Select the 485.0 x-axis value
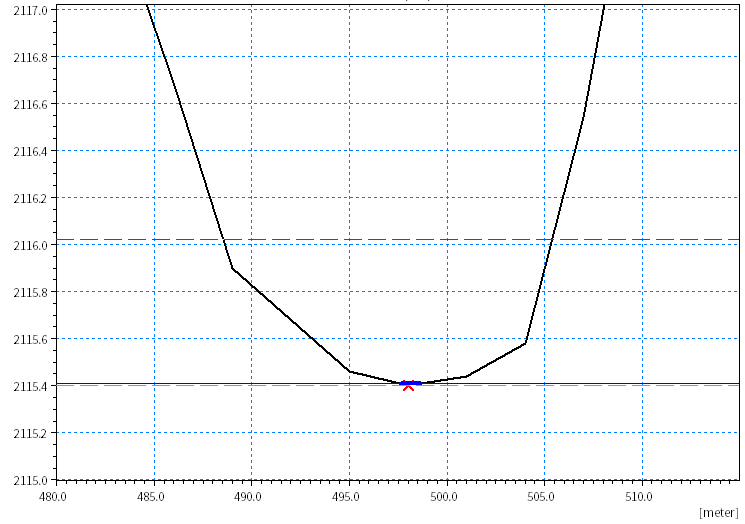The image size is (745, 524). [x=151, y=497]
